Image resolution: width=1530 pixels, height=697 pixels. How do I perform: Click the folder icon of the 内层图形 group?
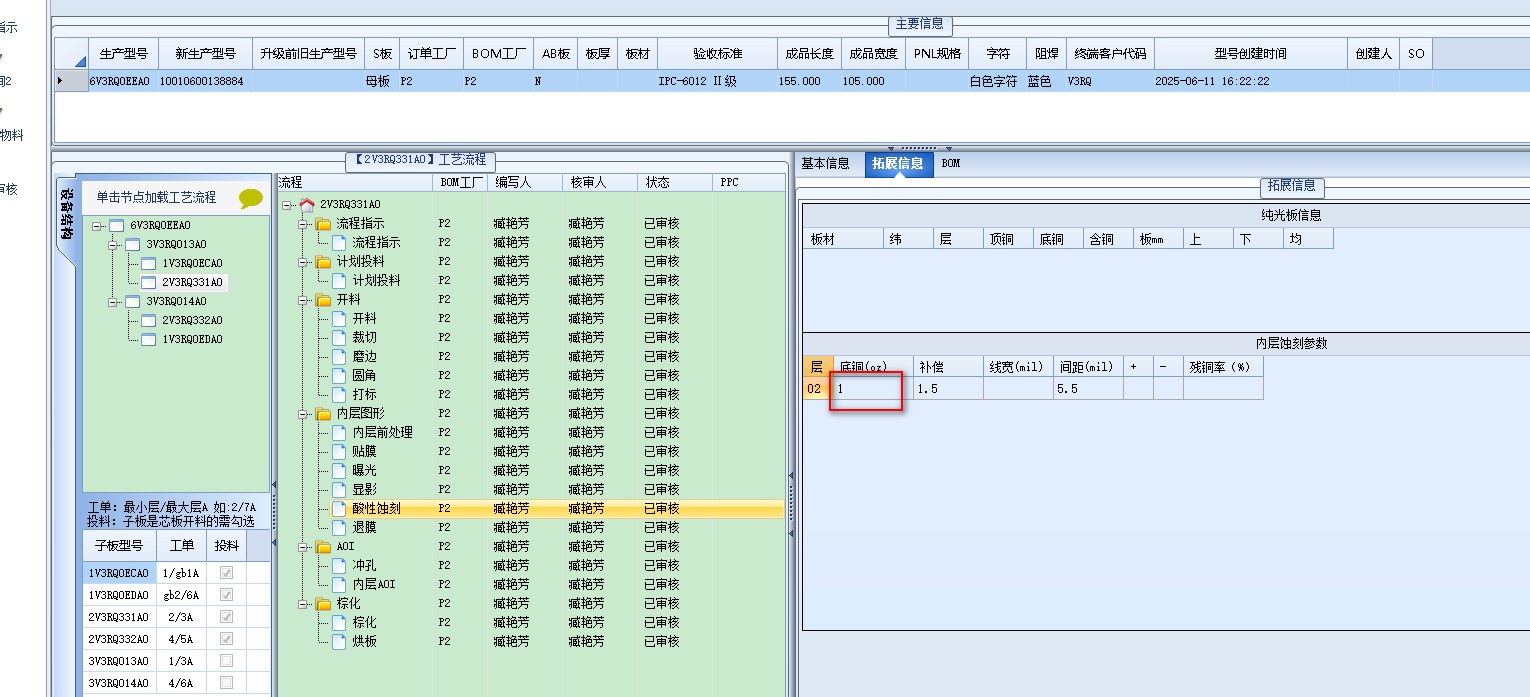[323, 413]
